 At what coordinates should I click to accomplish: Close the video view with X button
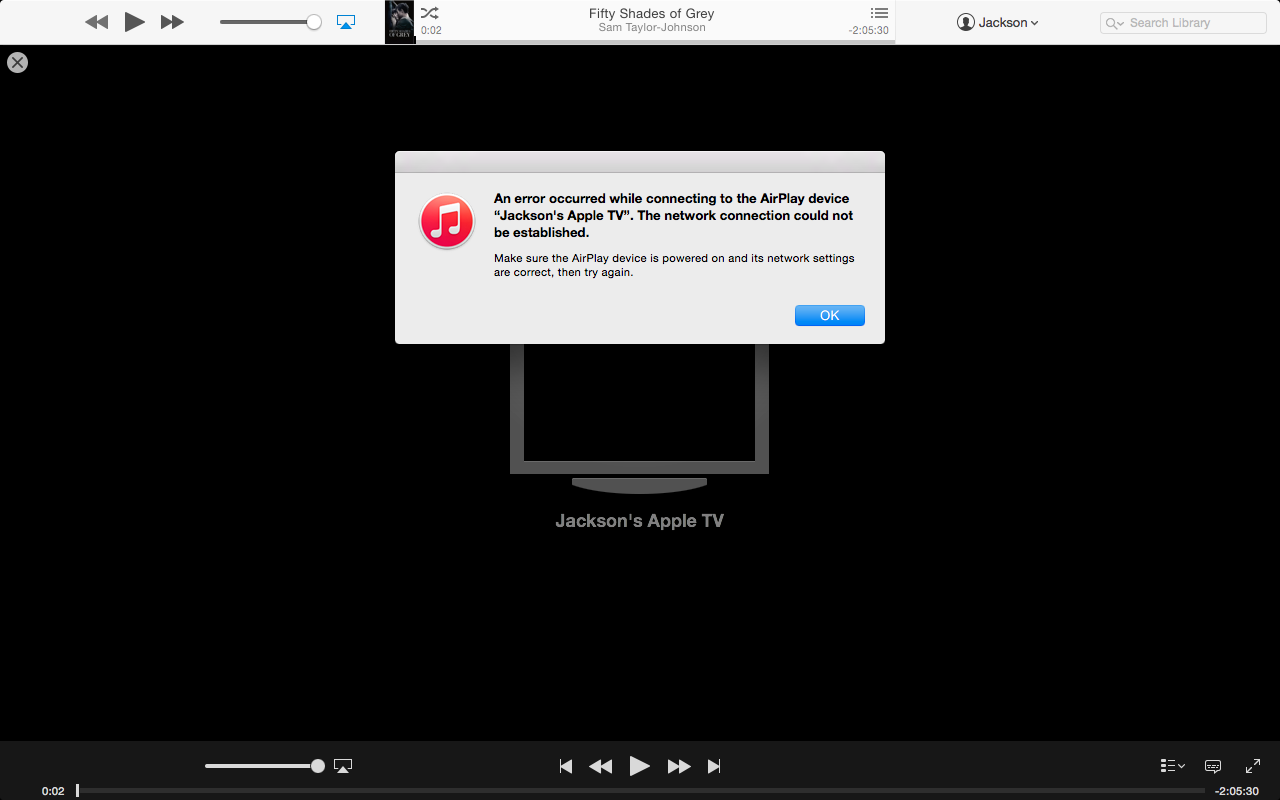tap(17, 63)
